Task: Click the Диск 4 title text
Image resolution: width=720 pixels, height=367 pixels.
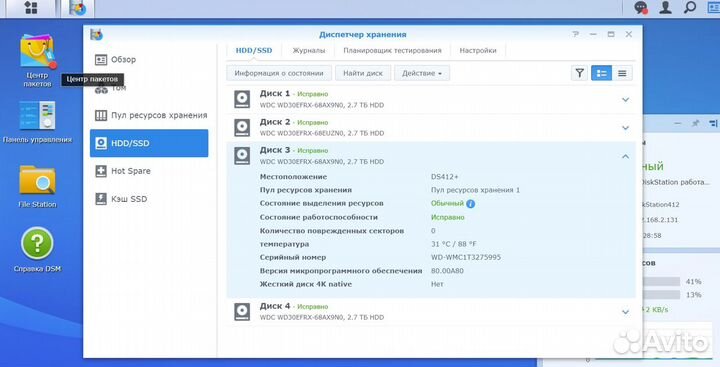Action: tap(275, 306)
